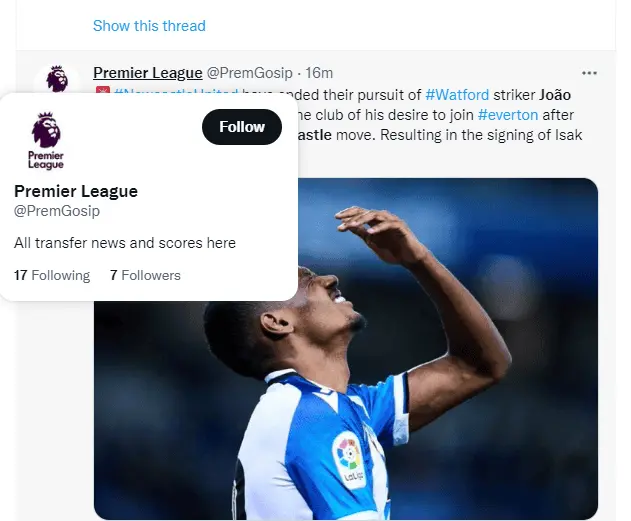
Task: Click the Premier League logo in hover card
Action: point(45,140)
